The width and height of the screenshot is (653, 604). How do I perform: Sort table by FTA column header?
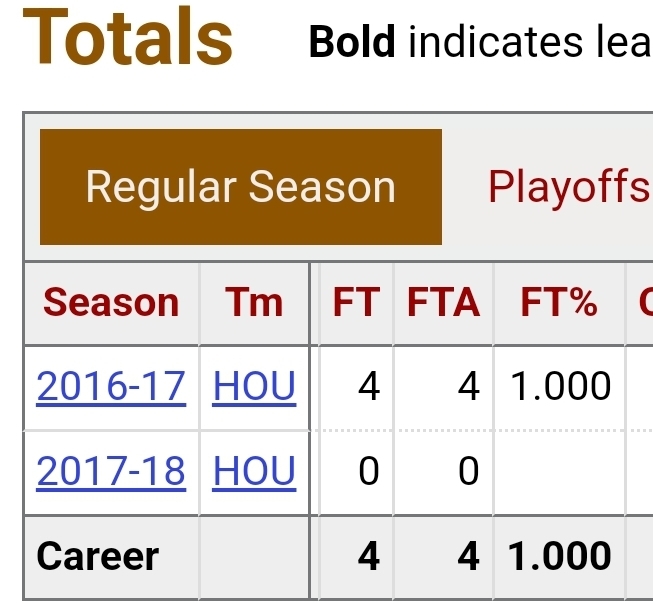[x=444, y=302]
